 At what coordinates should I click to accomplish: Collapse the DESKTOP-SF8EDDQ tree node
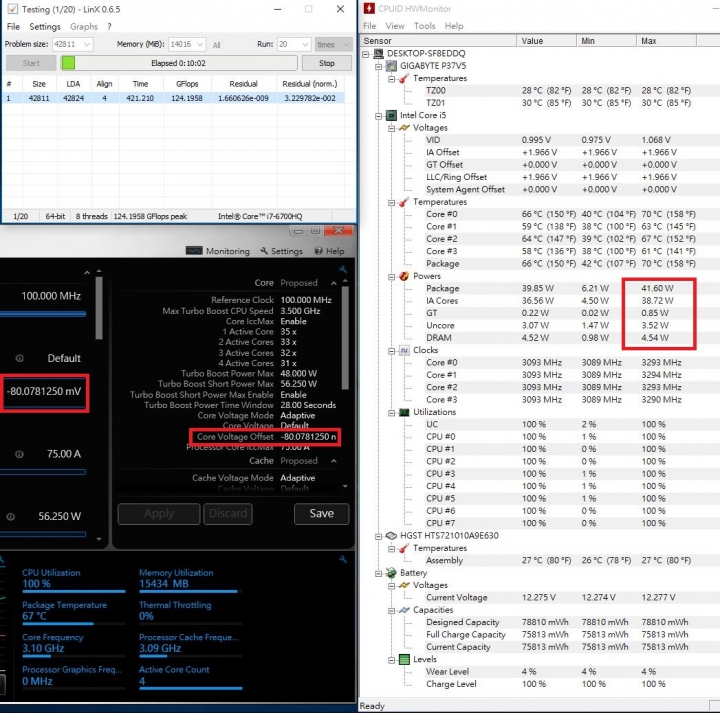click(366, 54)
